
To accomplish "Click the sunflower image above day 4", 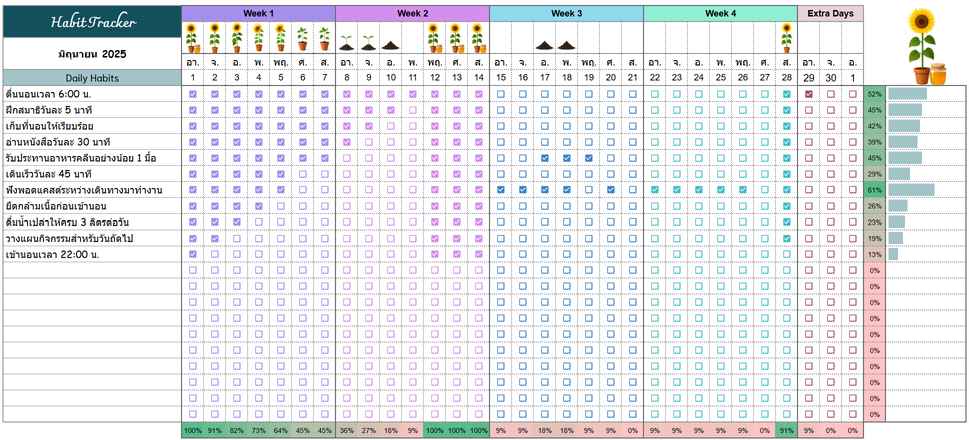I will (x=258, y=38).
